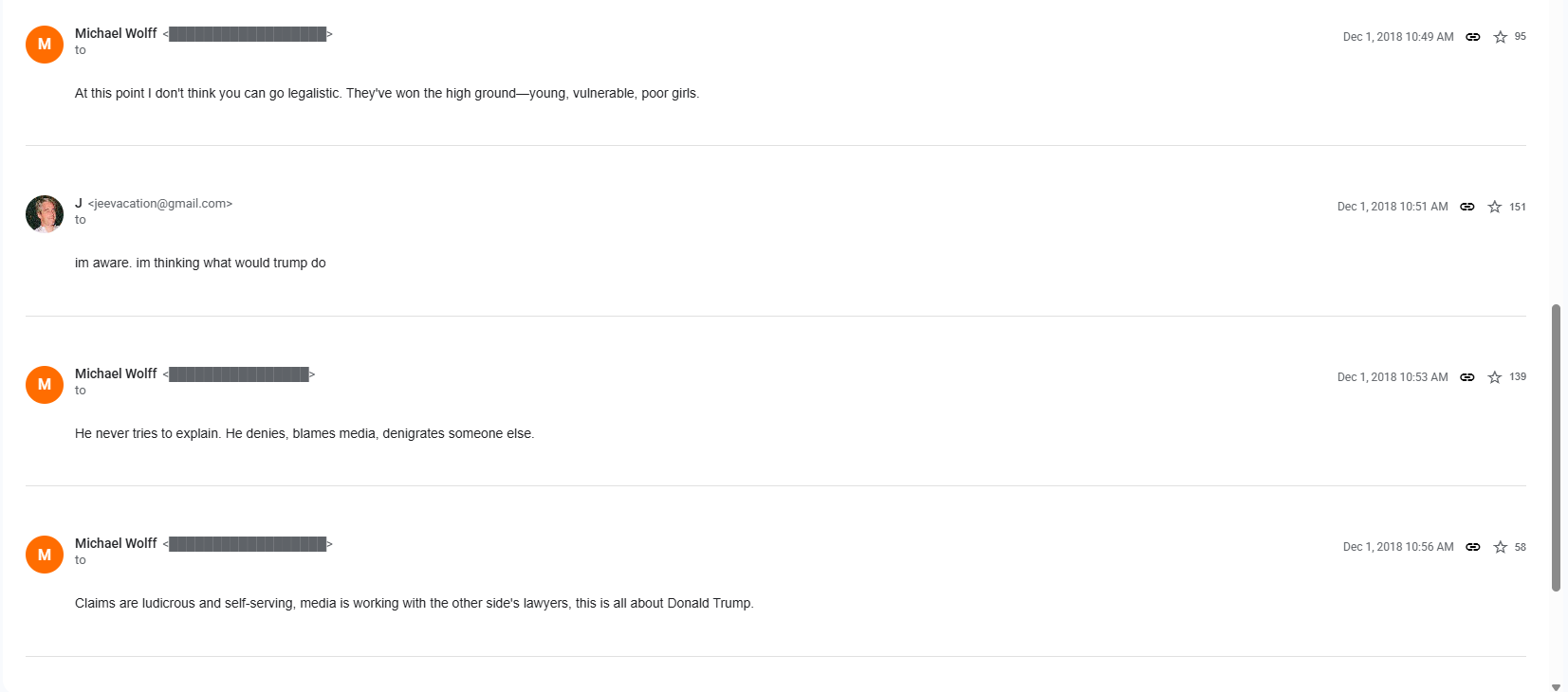The image size is (1568, 692).
Task: Copy link for the 10:51 AM message
Action: (1467, 207)
